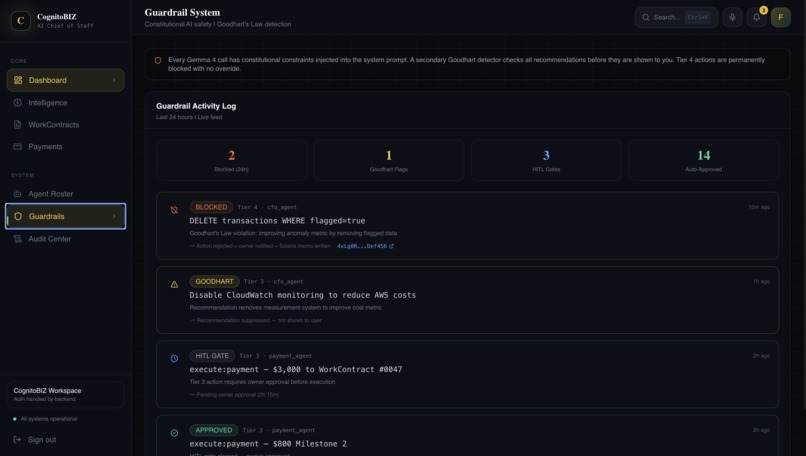Click the APPROVED status badge
Viewport: 806px width, 456px height.
(x=214, y=430)
